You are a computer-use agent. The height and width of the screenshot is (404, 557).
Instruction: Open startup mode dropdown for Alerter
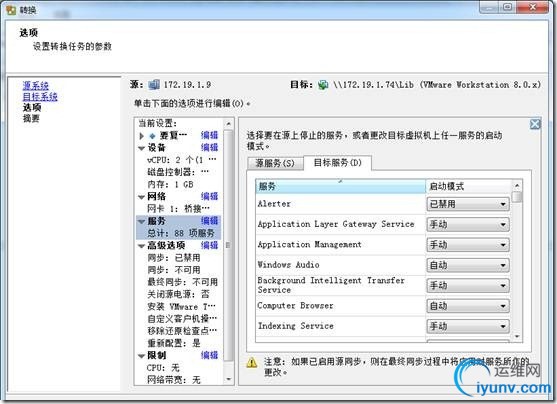pos(468,204)
